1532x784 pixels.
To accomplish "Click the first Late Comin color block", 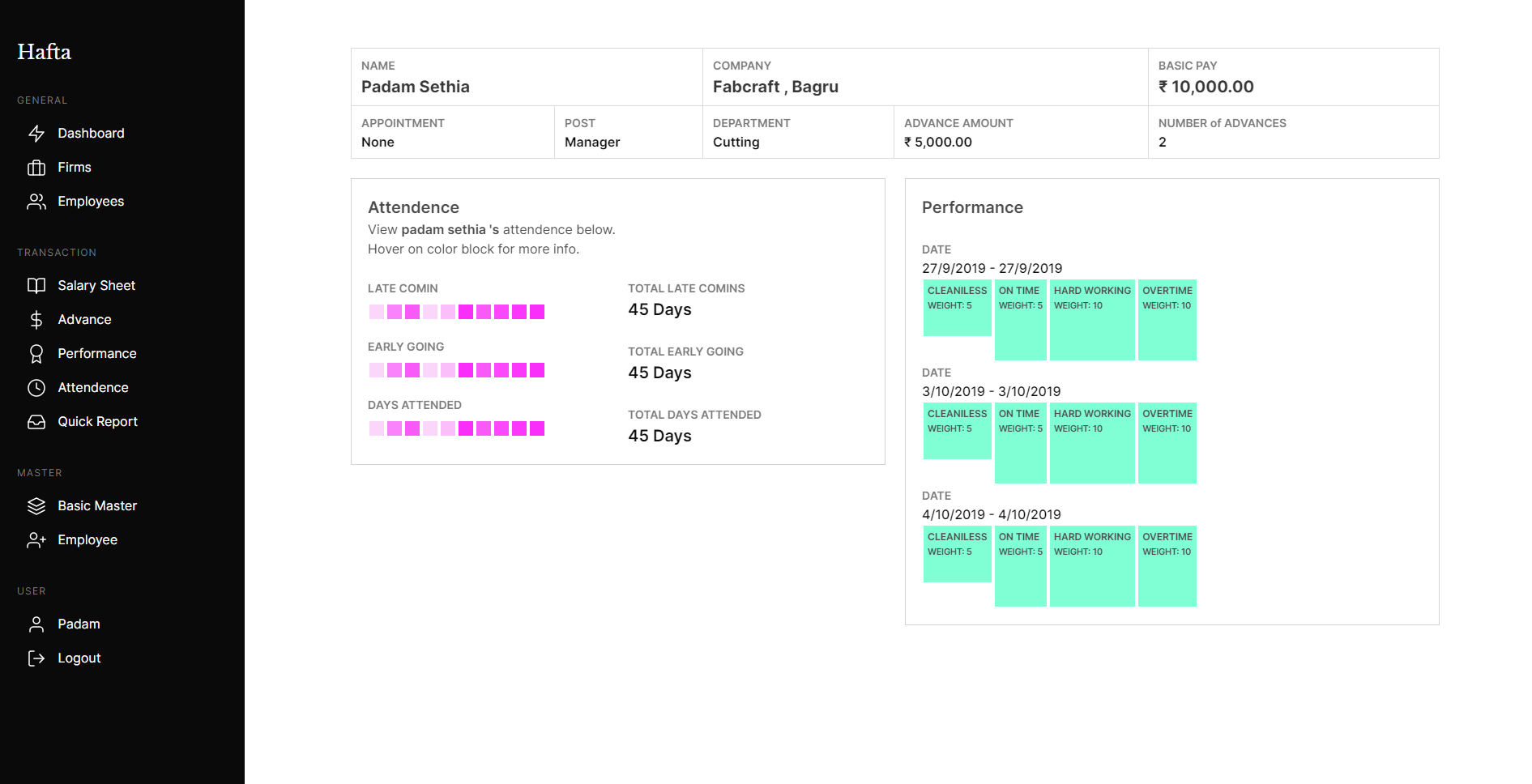I will (377, 312).
